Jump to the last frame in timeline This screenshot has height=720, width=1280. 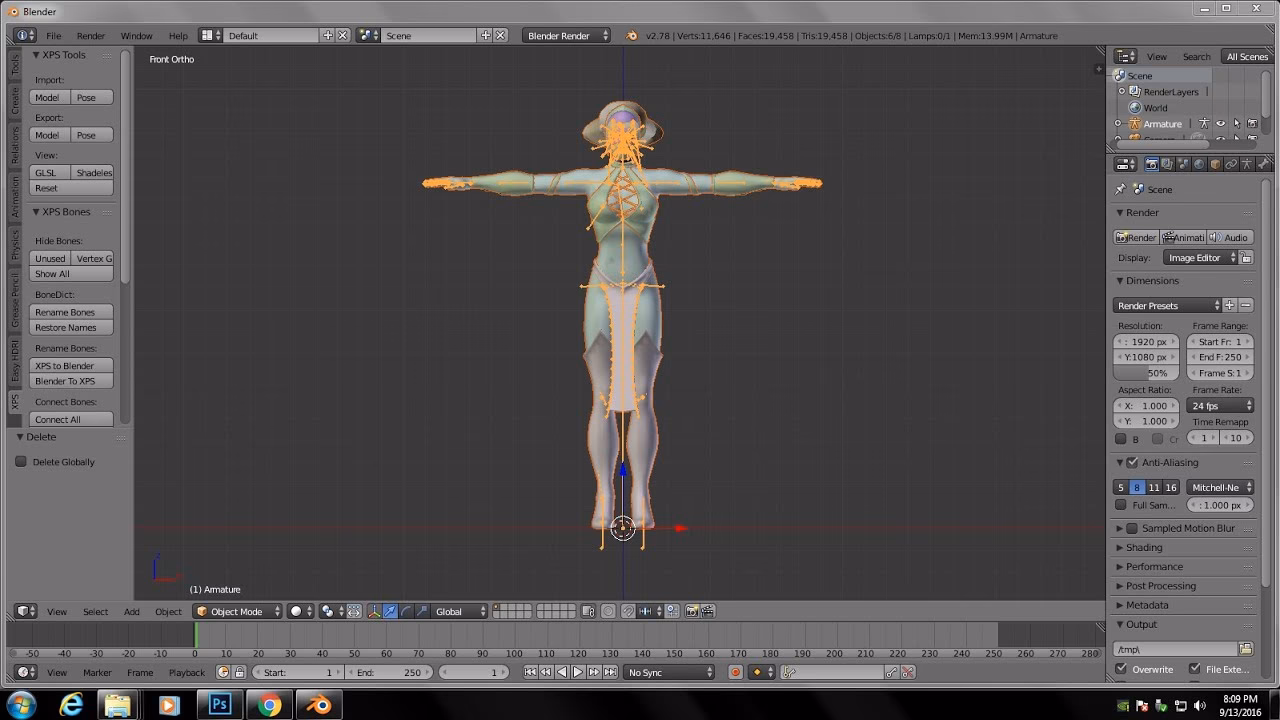(x=610, y=672)
